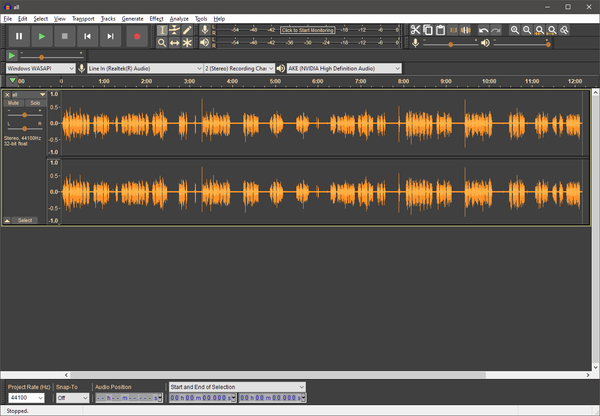Click the 'Click to Start Monitoring' meter
The width and height of the screenshot is (600, 416).
(x=308, y=30)
